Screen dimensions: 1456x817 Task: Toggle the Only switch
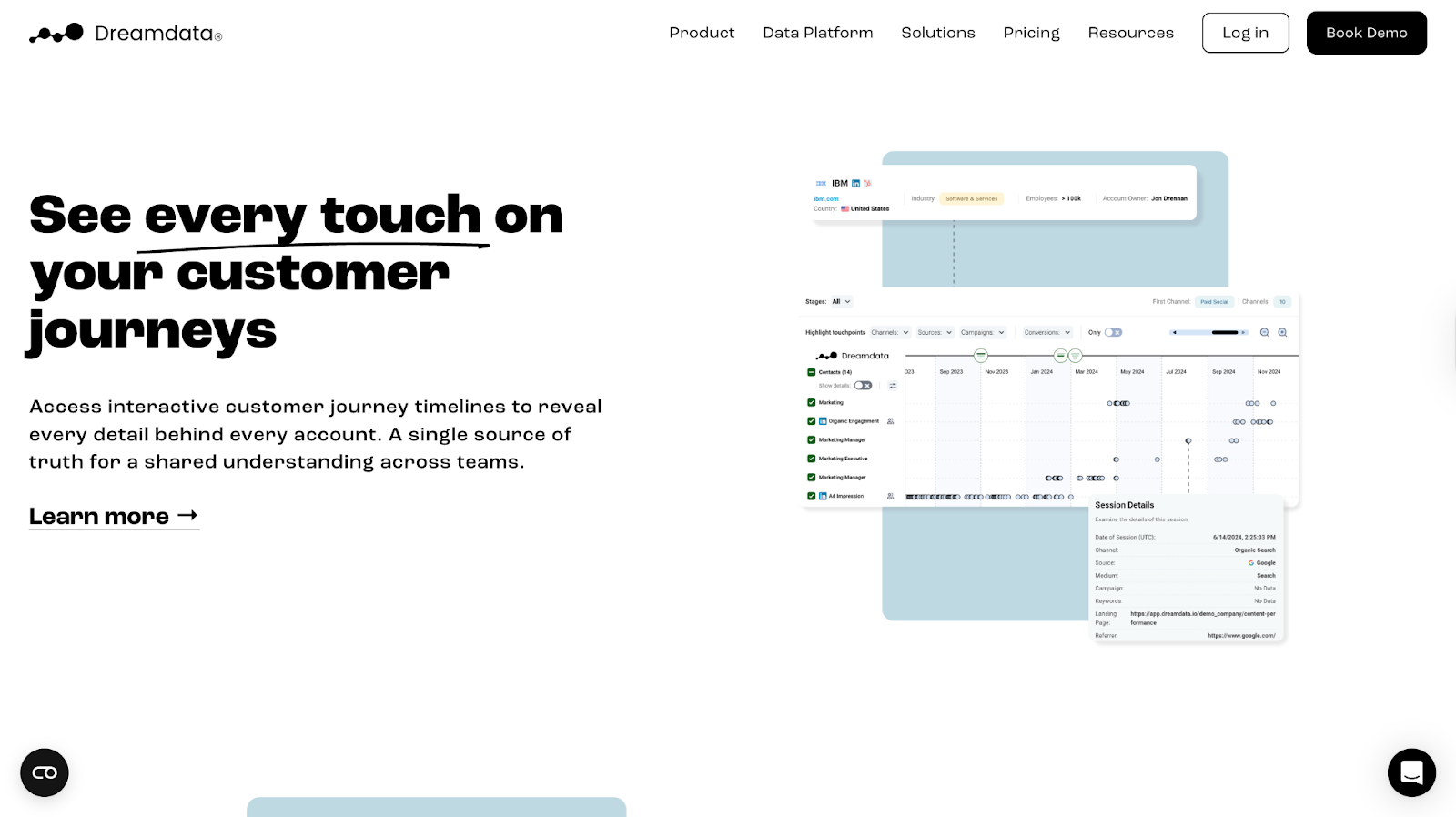click(x=1114, y=332)
